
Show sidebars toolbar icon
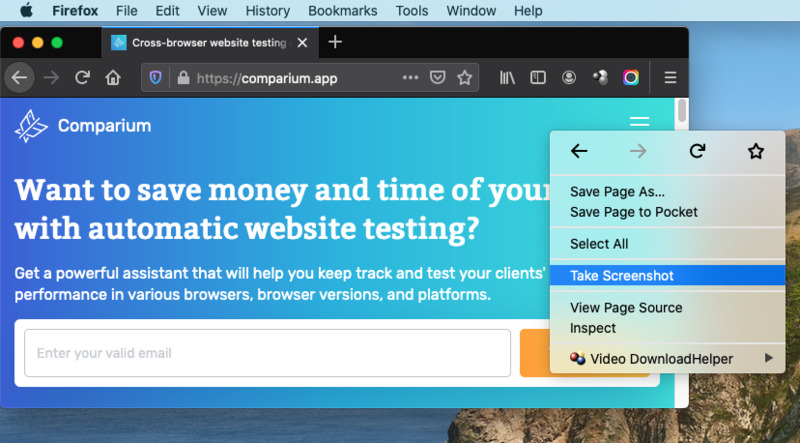click(538, 78)
